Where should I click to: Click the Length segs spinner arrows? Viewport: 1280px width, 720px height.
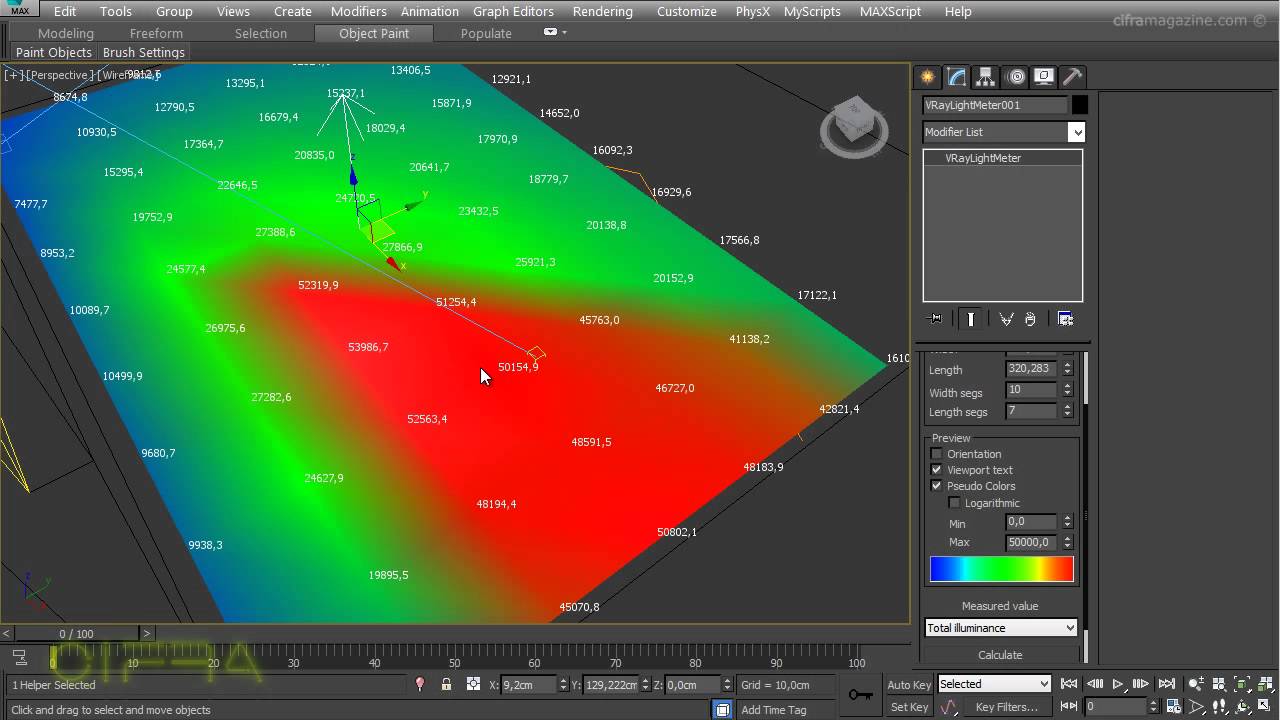coord(1067,411)
